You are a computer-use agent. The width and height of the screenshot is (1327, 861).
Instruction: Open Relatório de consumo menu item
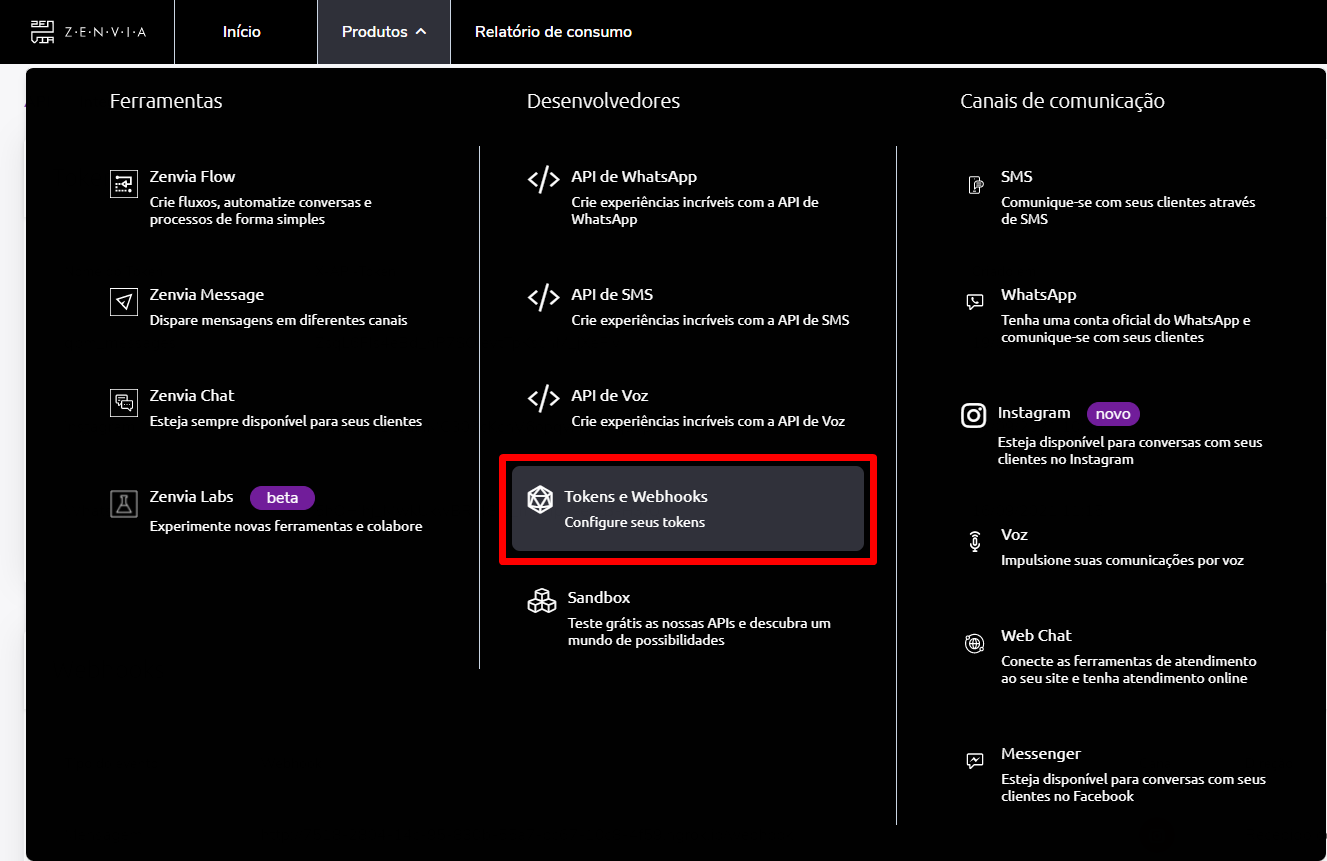(553, 32)
